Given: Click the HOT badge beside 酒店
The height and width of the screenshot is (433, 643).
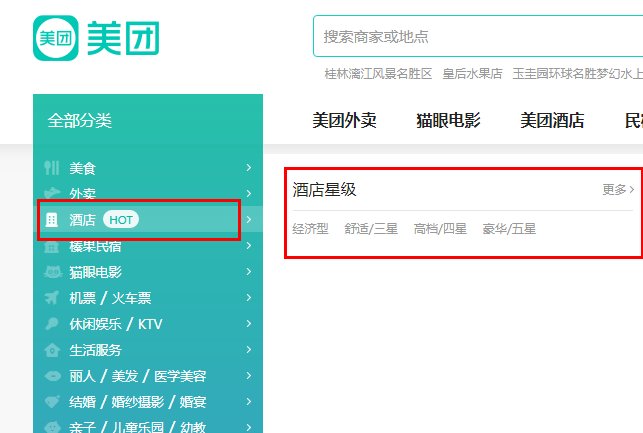Looking at the screenshot, I should coord(121,220).
